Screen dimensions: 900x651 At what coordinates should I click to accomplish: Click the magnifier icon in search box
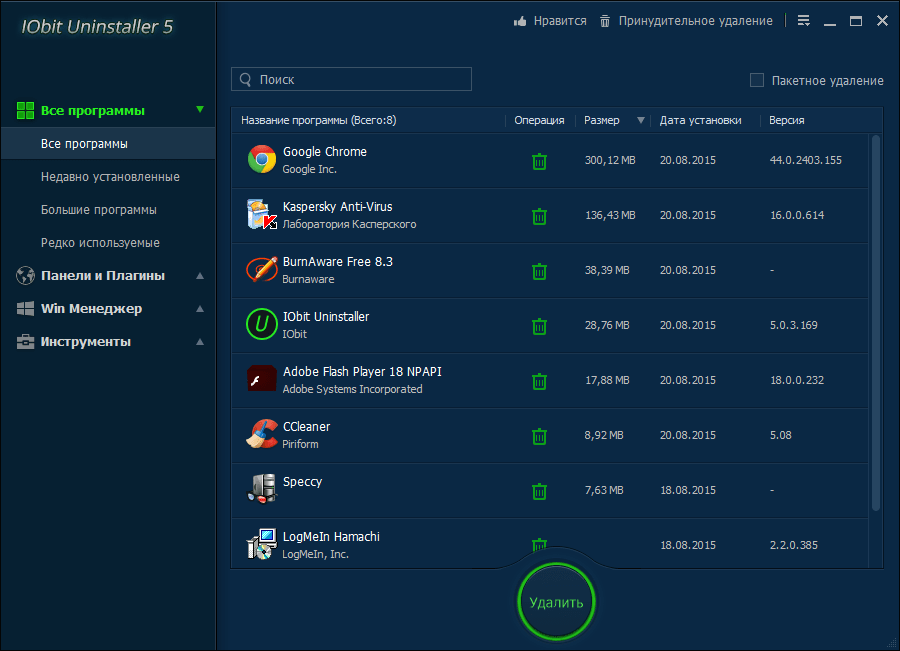pos(245,80)
